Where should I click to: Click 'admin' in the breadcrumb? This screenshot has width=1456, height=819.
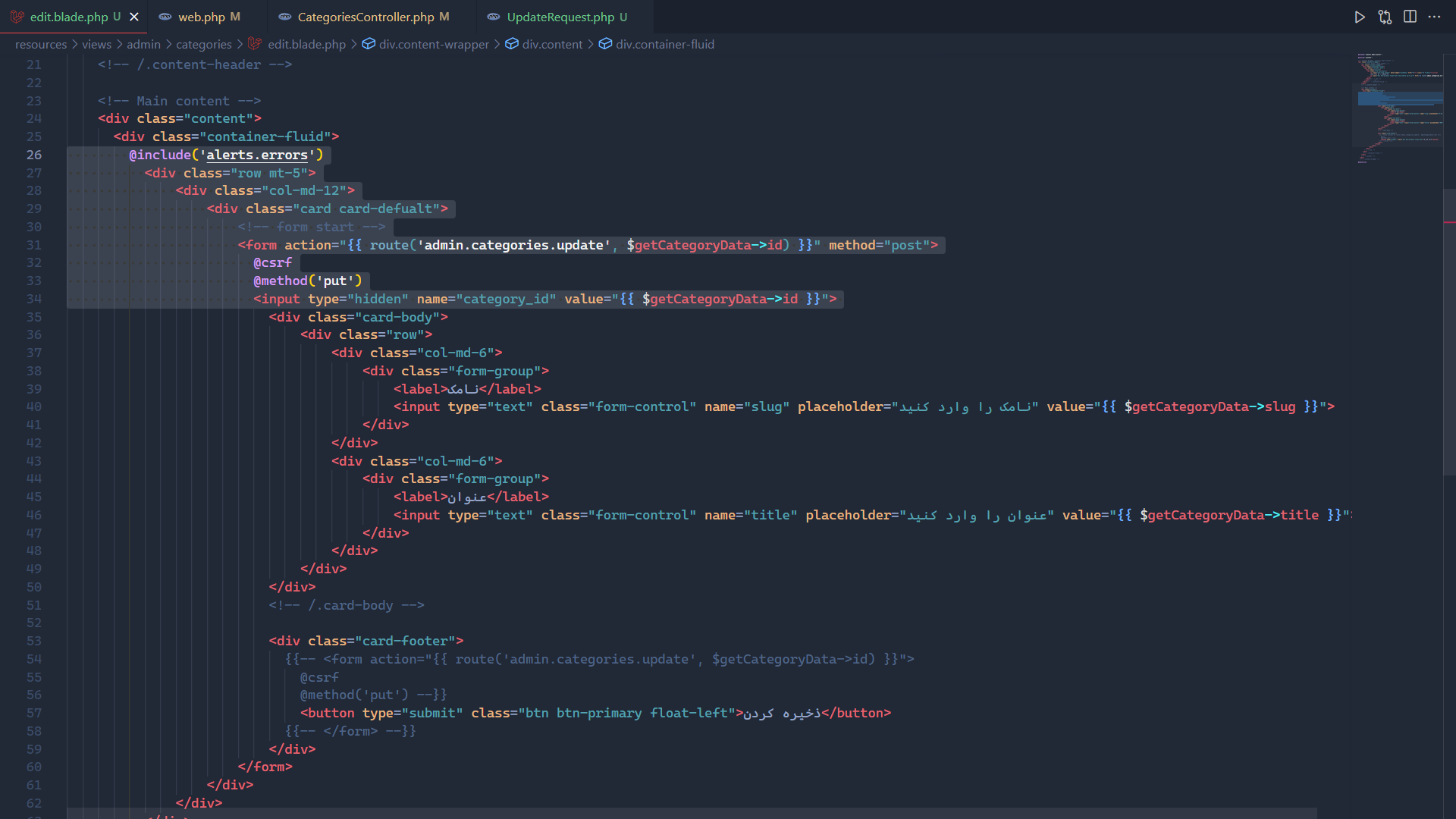pyautogui.click(x=143, y=45)
